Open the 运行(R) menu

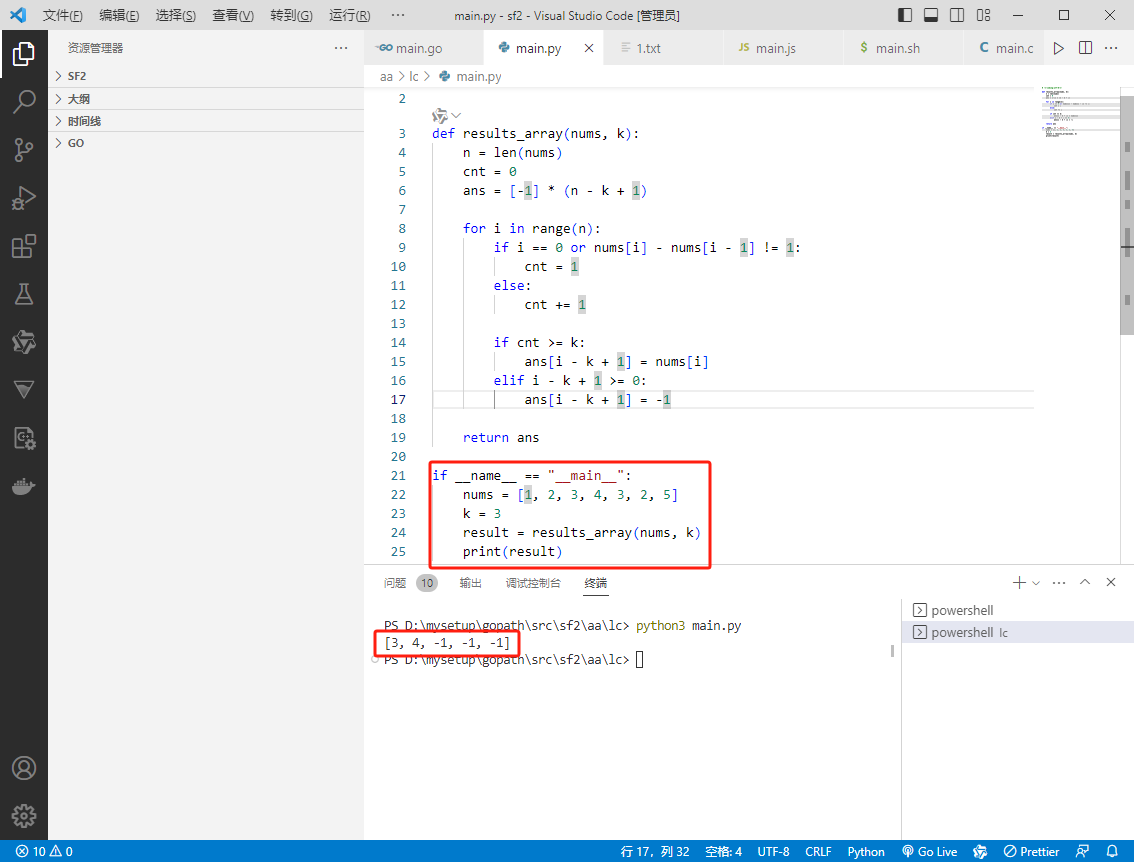(x=349, y=15)
